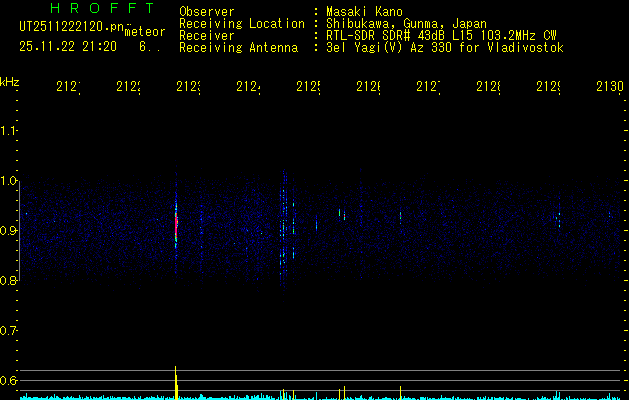This screenshot has height=400, width=629.
Task: Click the "meteor" label under the file name
Action: [145, 32]
